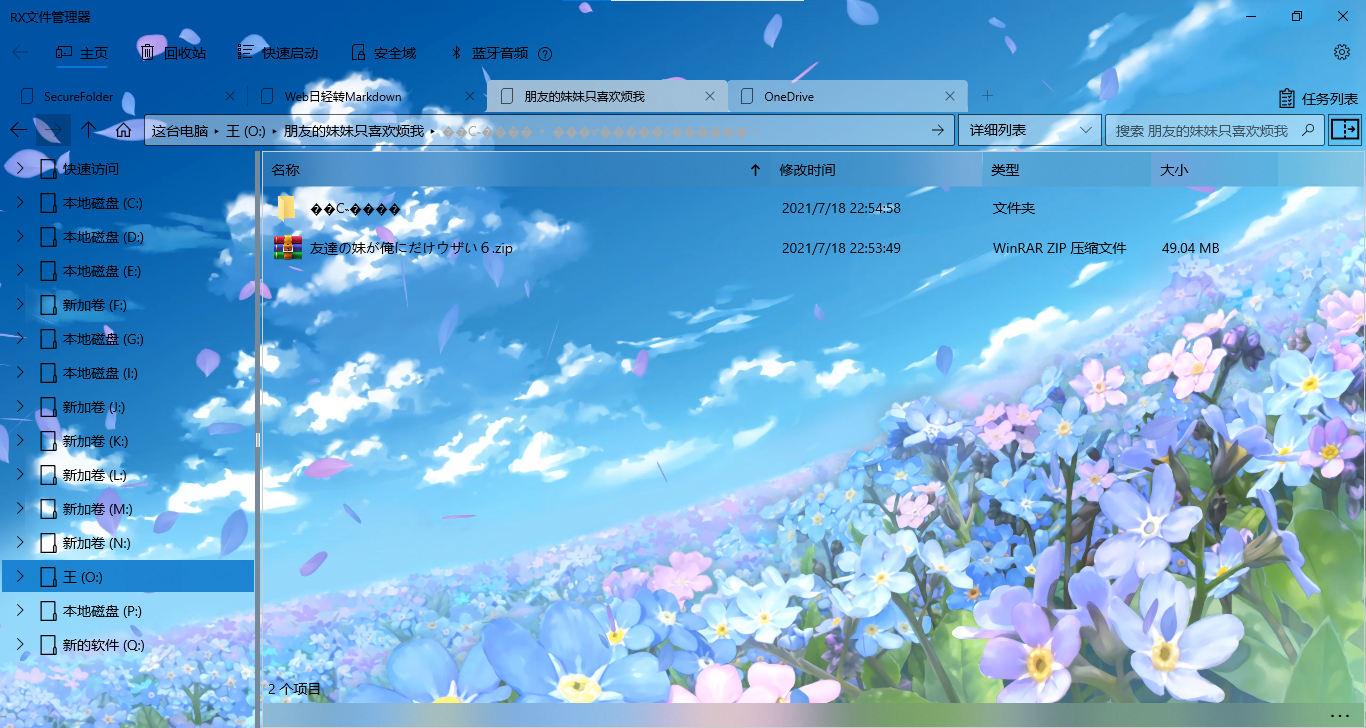
Task: Open the question mark help icon
Action: (x=545, y=54)
